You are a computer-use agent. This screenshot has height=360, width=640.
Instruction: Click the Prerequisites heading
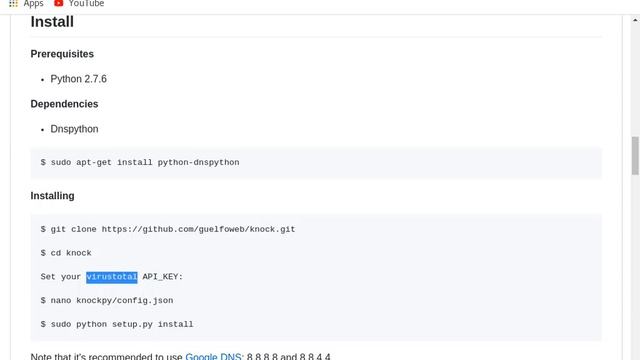coord(62,54)
